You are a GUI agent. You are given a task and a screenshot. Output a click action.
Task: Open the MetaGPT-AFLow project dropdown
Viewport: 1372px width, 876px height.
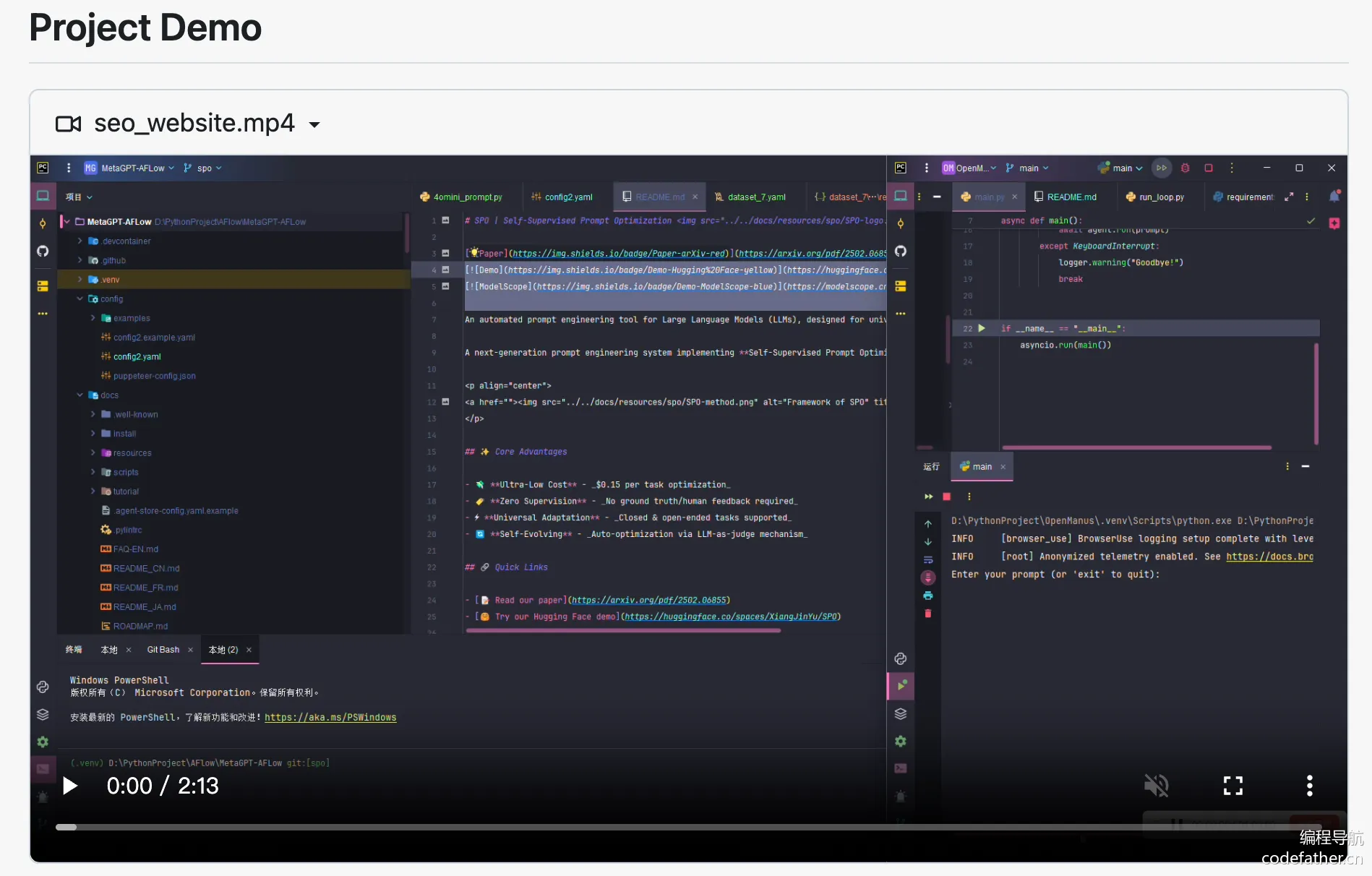(129, 168)
